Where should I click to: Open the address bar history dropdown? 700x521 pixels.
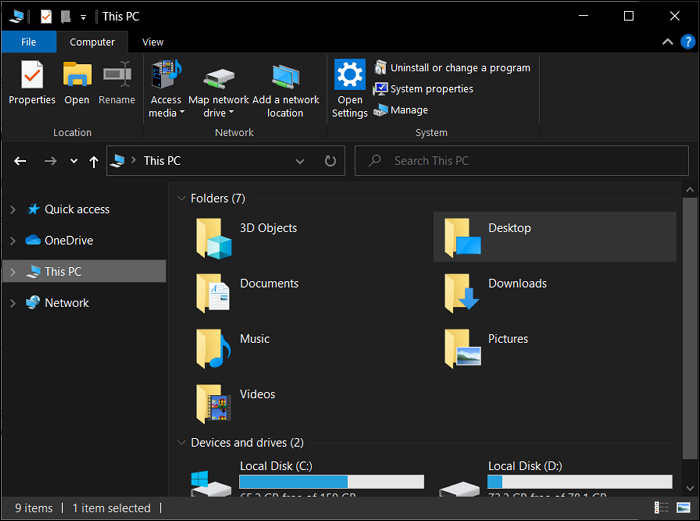[300, 161]
